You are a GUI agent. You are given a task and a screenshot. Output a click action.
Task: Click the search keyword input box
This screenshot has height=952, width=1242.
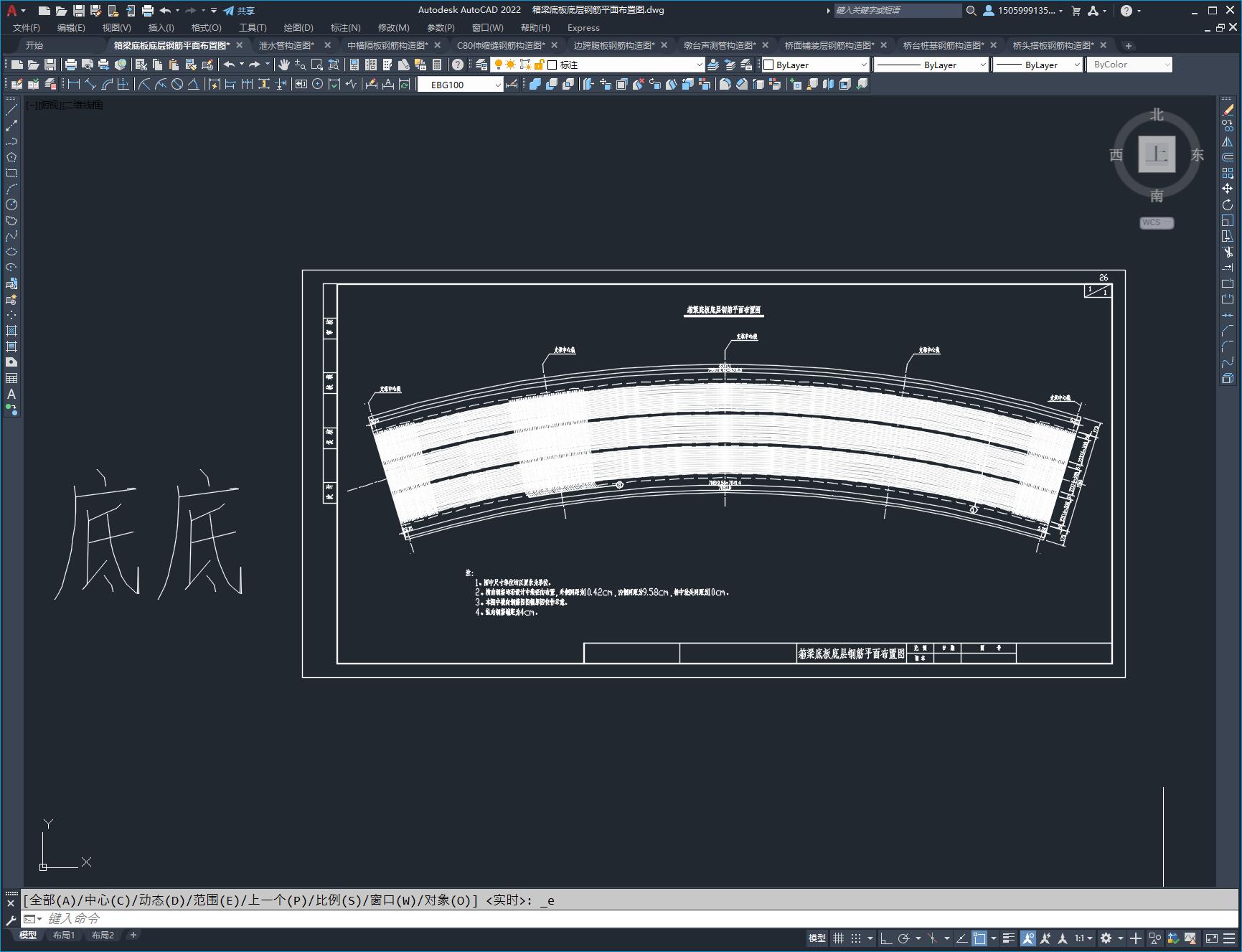point(897,10)
